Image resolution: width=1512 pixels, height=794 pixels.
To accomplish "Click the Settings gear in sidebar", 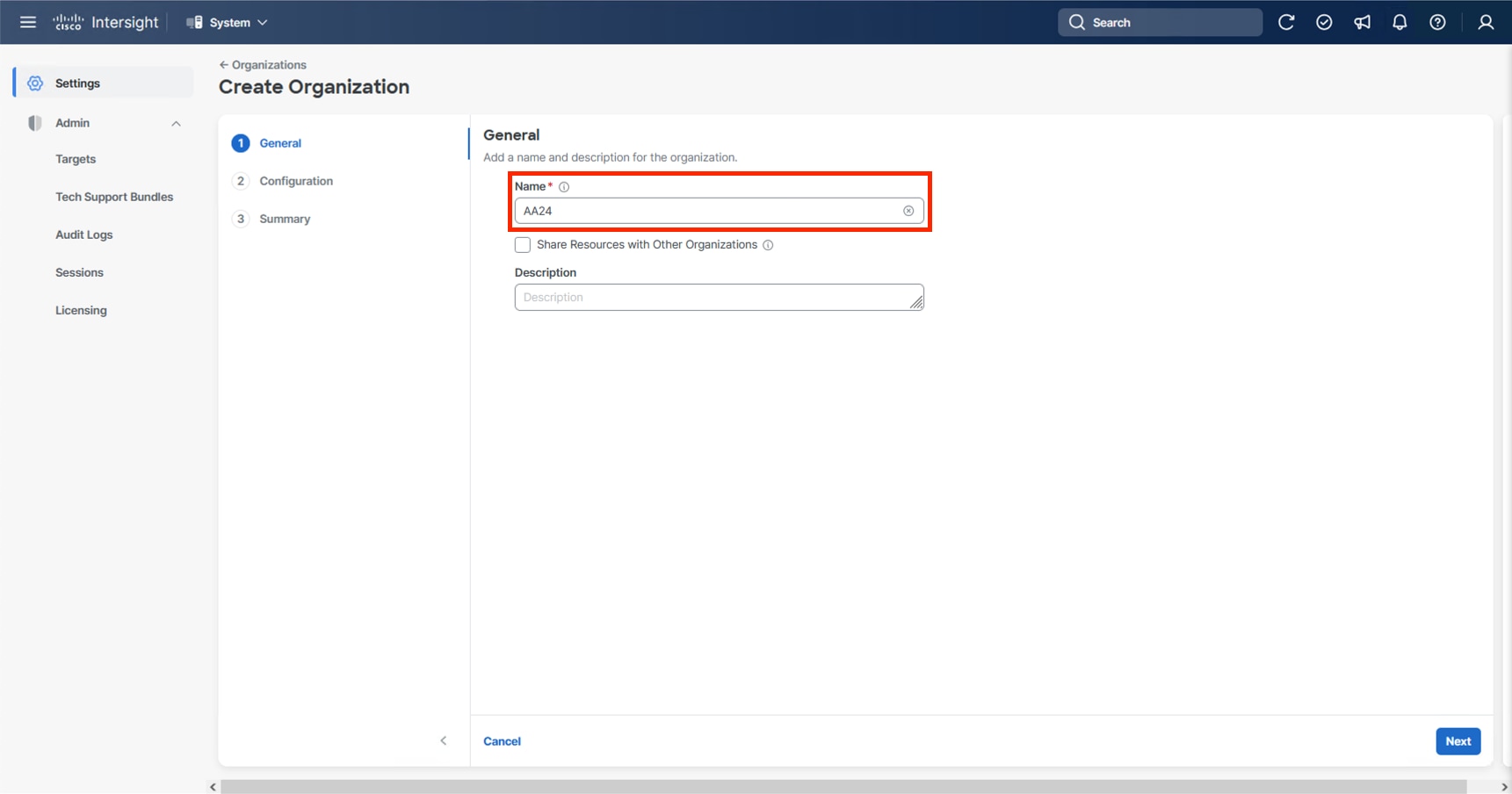I will [34, 83].
